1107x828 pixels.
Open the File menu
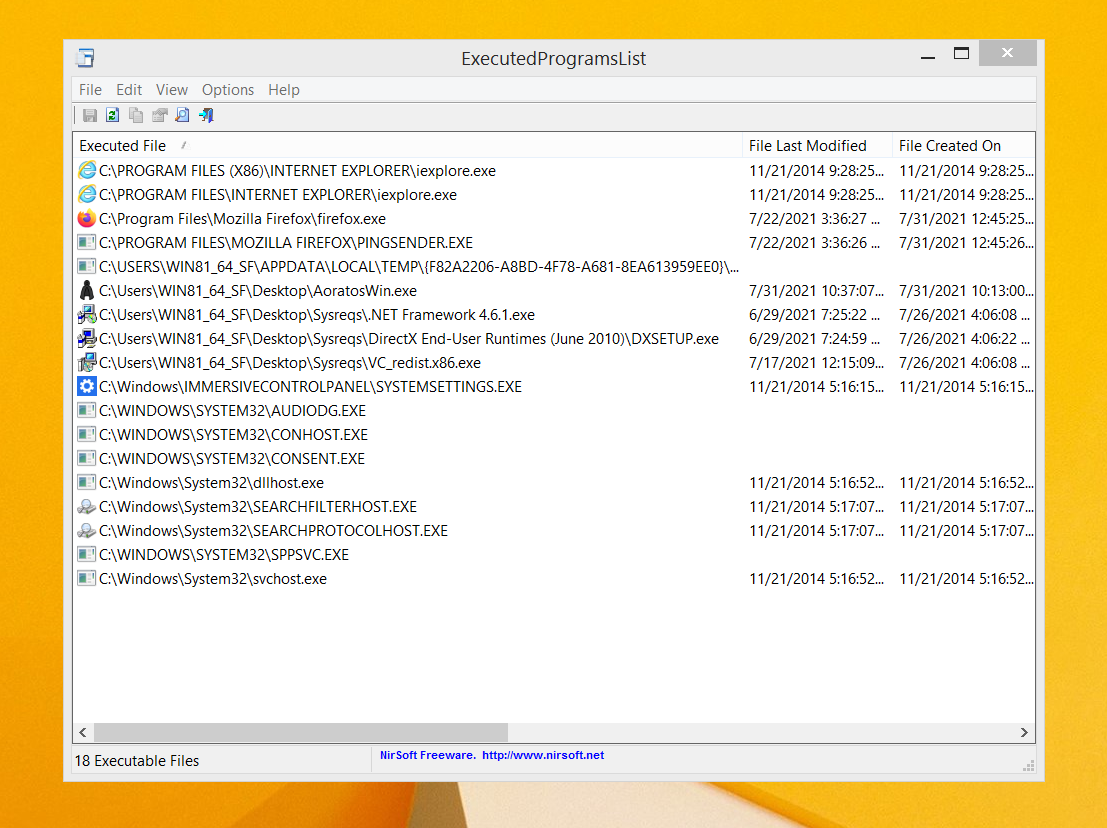pos(90,90)
